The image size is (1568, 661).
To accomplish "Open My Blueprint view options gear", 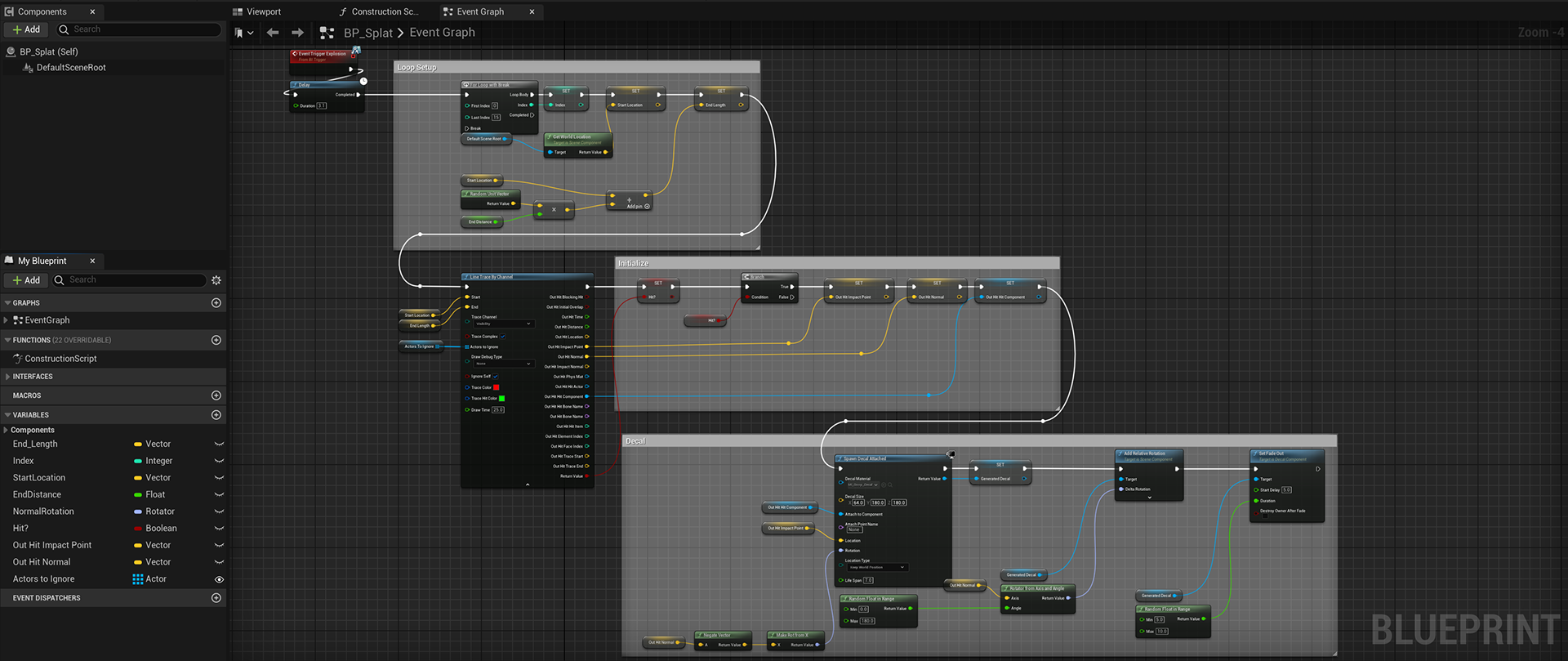I will [216, 280].
